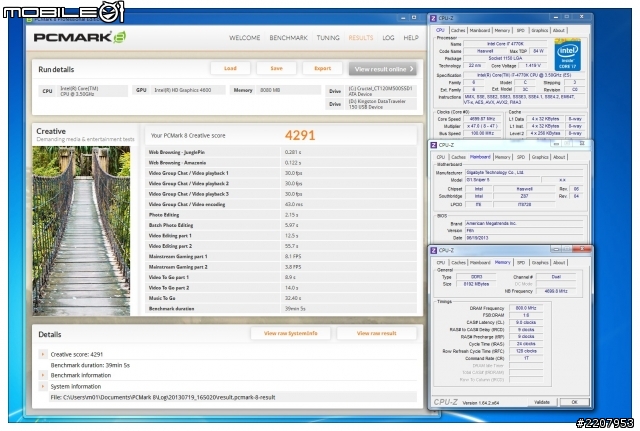Expand the Creative score 4291 details row

click(x=42, y=354)
